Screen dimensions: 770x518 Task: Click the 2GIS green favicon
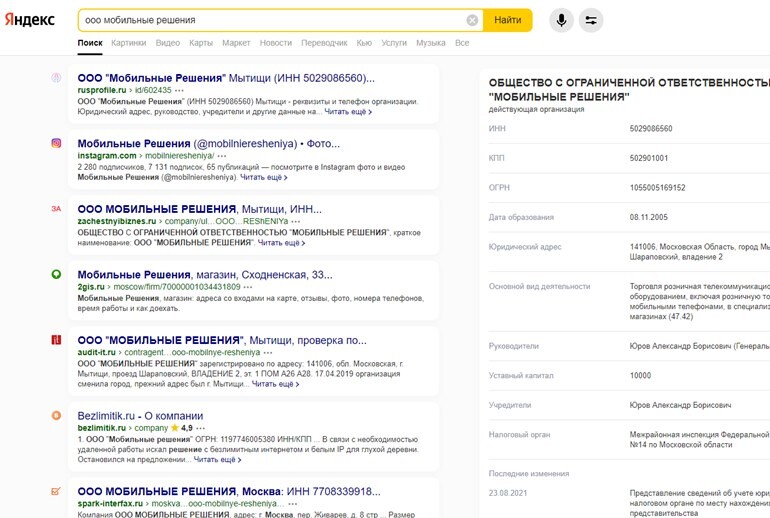point(56,274)
